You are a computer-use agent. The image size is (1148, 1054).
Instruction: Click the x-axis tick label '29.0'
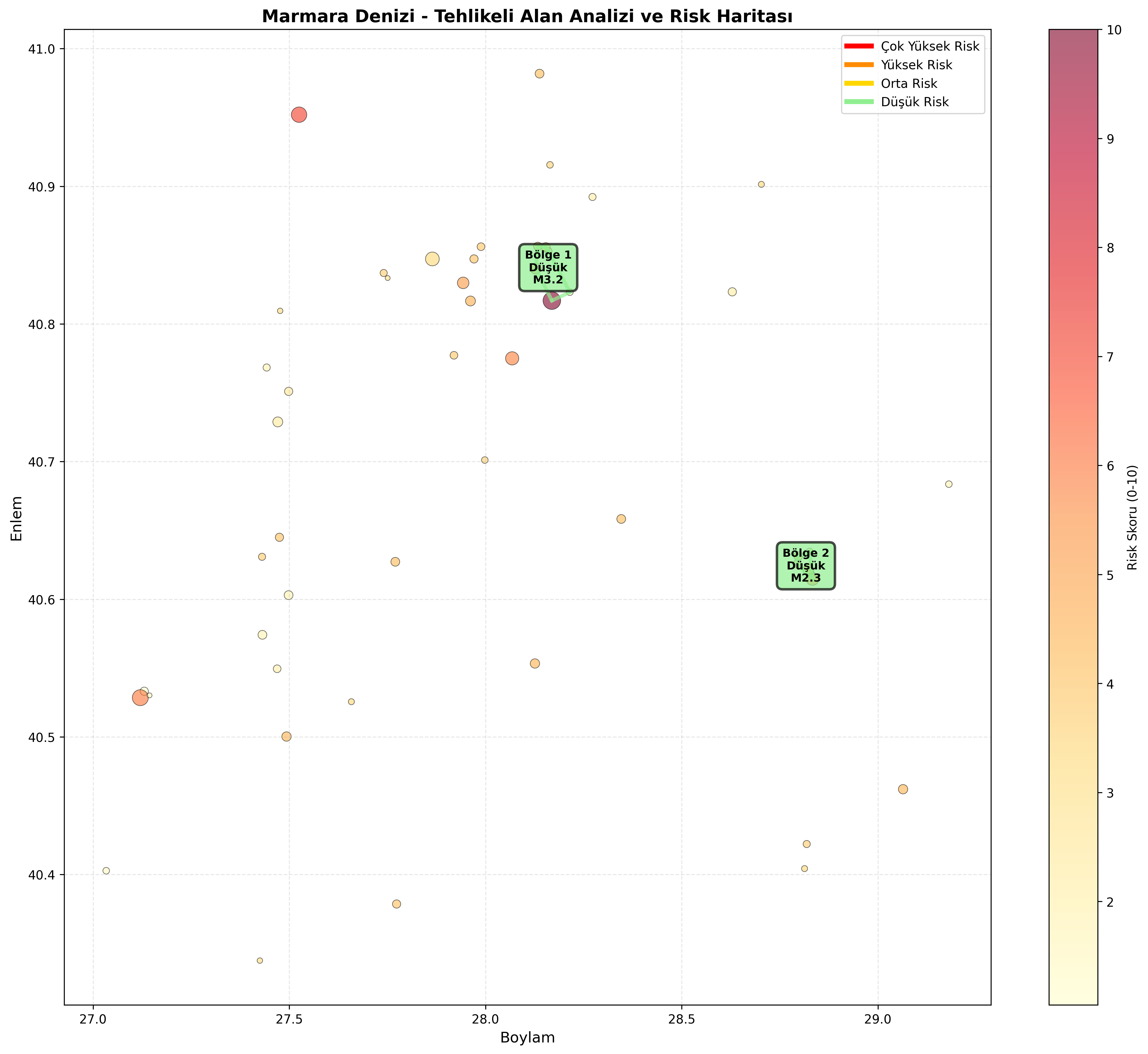(878, 1018)
